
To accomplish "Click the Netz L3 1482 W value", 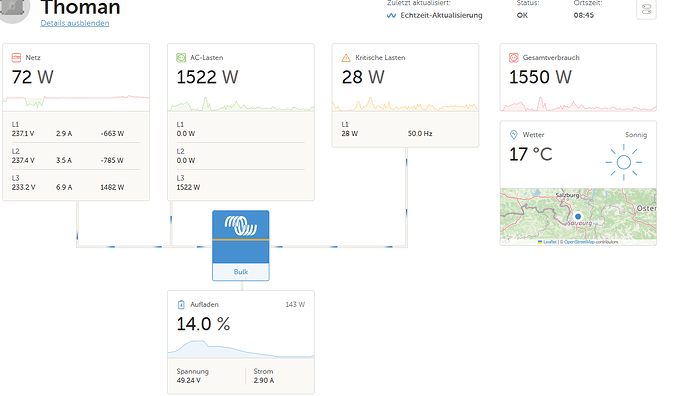I will (112, 187).
